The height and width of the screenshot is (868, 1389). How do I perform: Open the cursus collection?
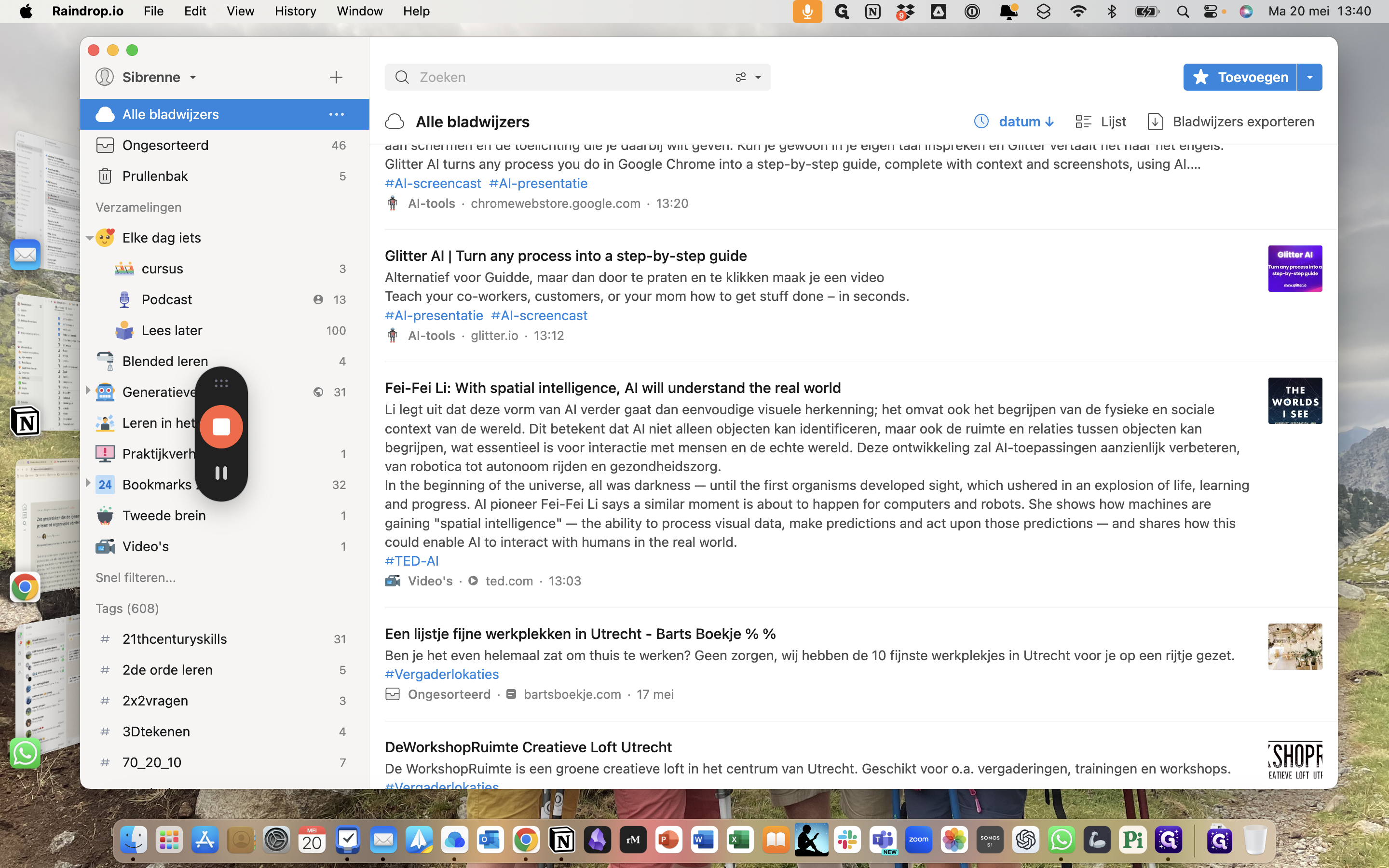[x=224, y=269]
